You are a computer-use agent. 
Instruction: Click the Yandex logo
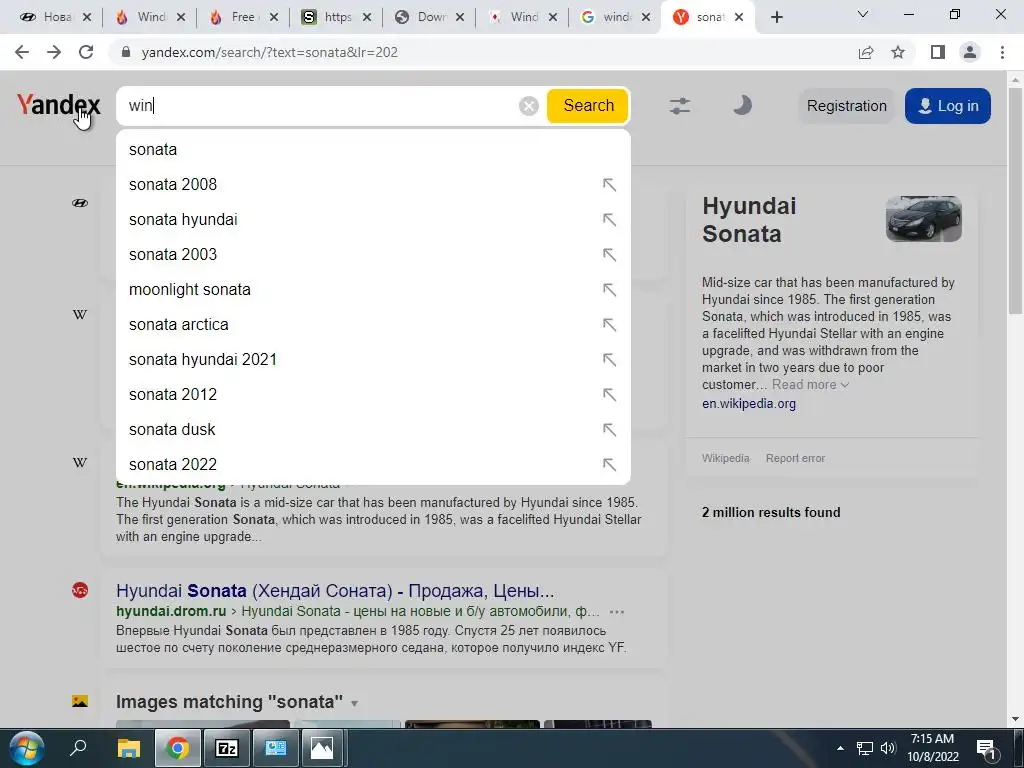click(58, 104)
